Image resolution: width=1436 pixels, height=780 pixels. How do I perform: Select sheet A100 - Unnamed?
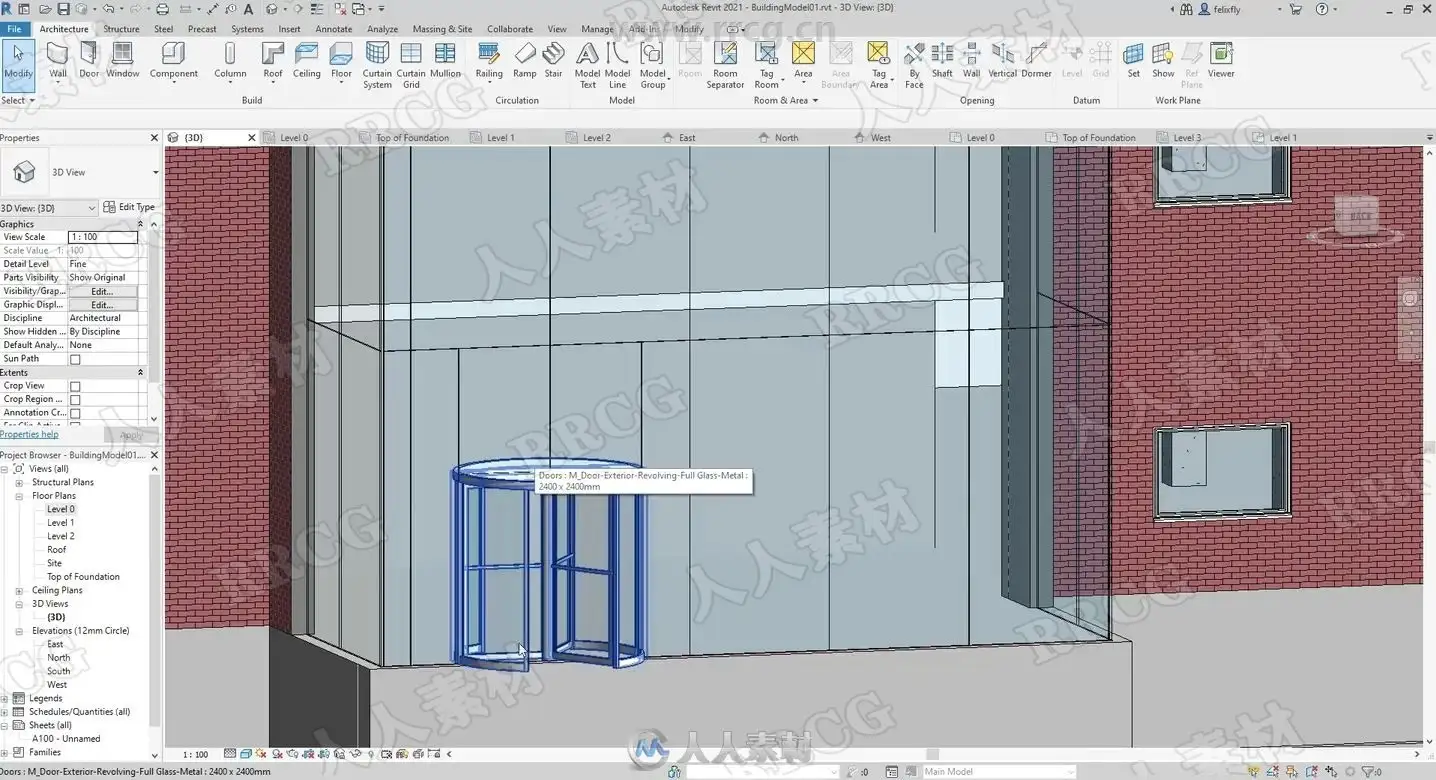[66, 739]
